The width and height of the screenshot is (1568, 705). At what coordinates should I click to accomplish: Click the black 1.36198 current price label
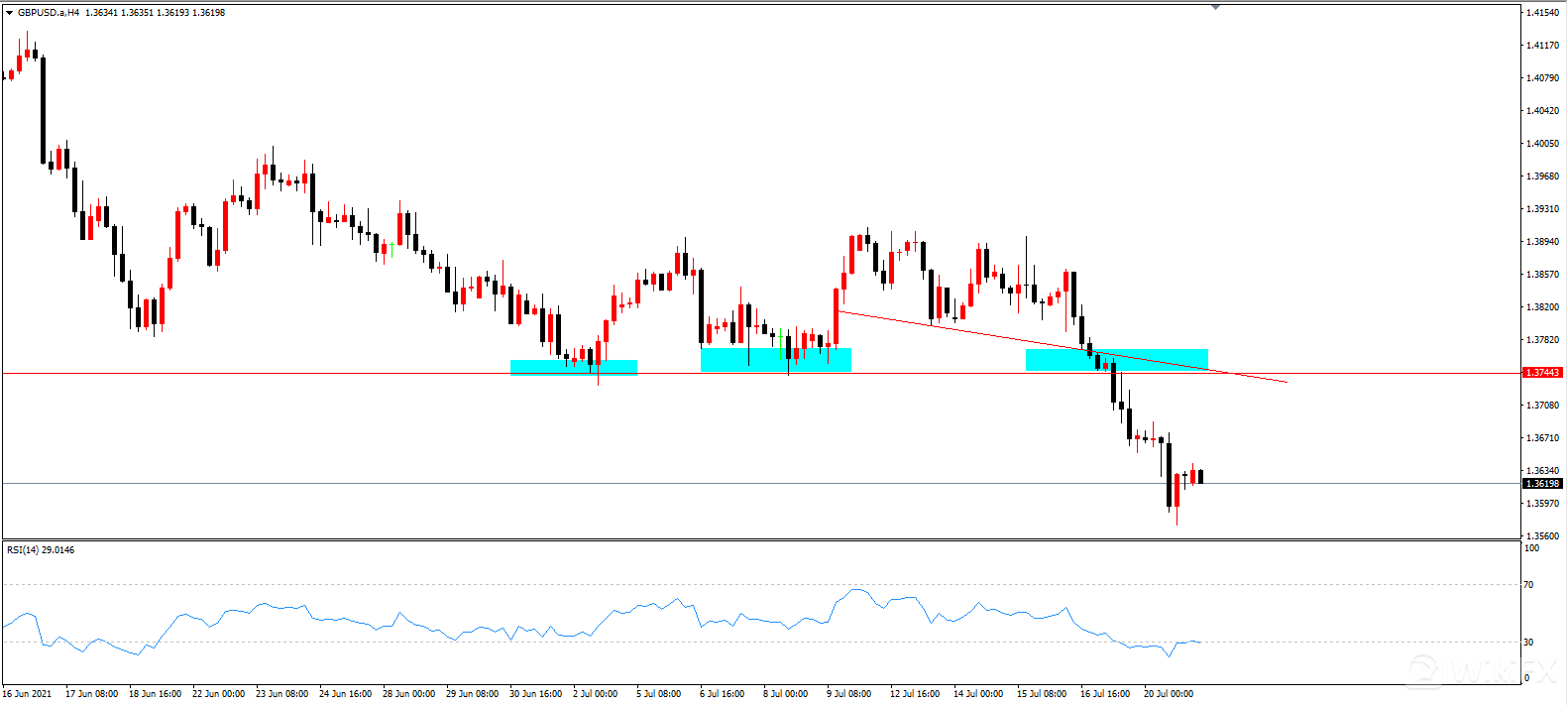(1541, 484)
